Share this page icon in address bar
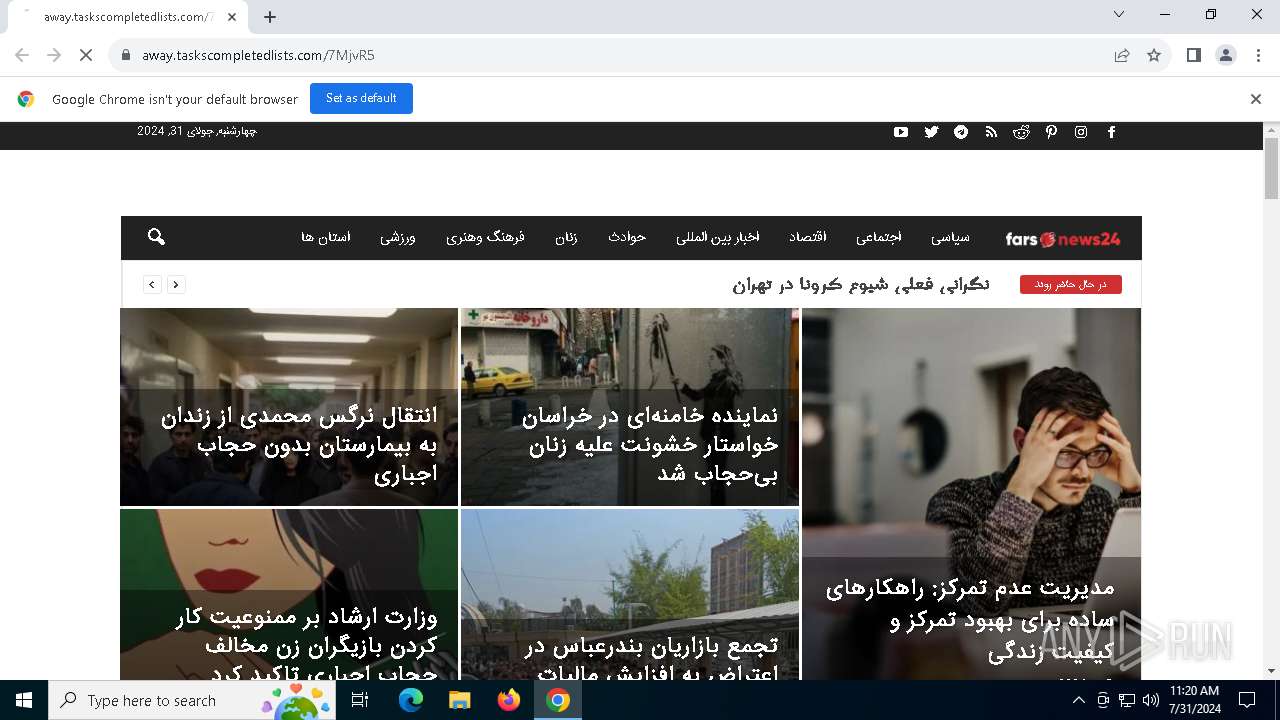 (x=1122, y=55)
